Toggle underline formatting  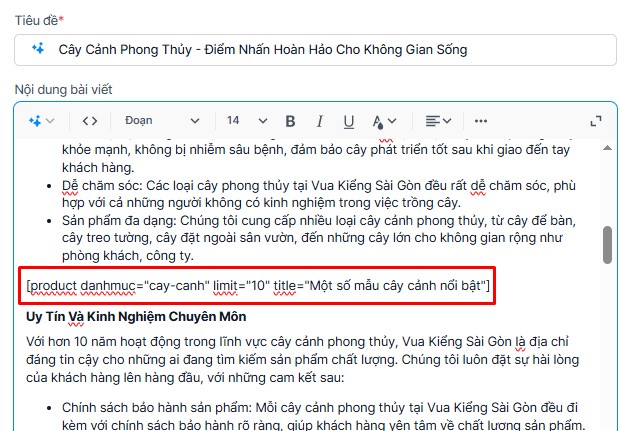(349, 122)
